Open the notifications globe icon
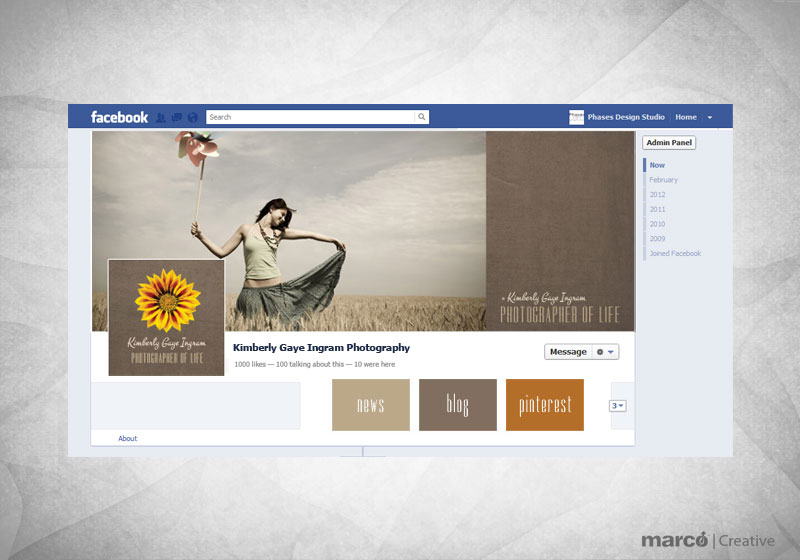Viewport: 800px width, 560px height. click(192, 118)
